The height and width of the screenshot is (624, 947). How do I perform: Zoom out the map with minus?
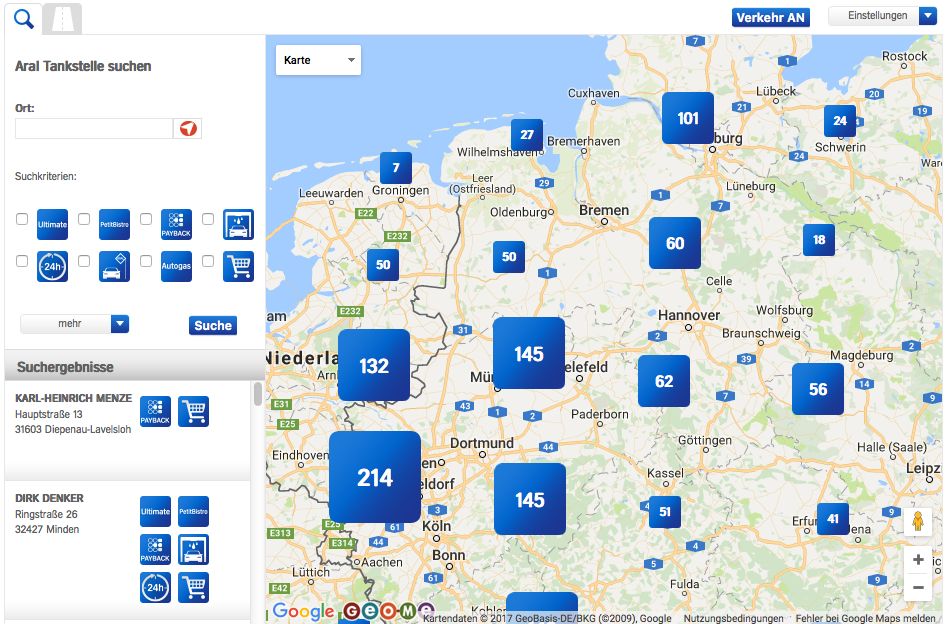click(918, 587)
